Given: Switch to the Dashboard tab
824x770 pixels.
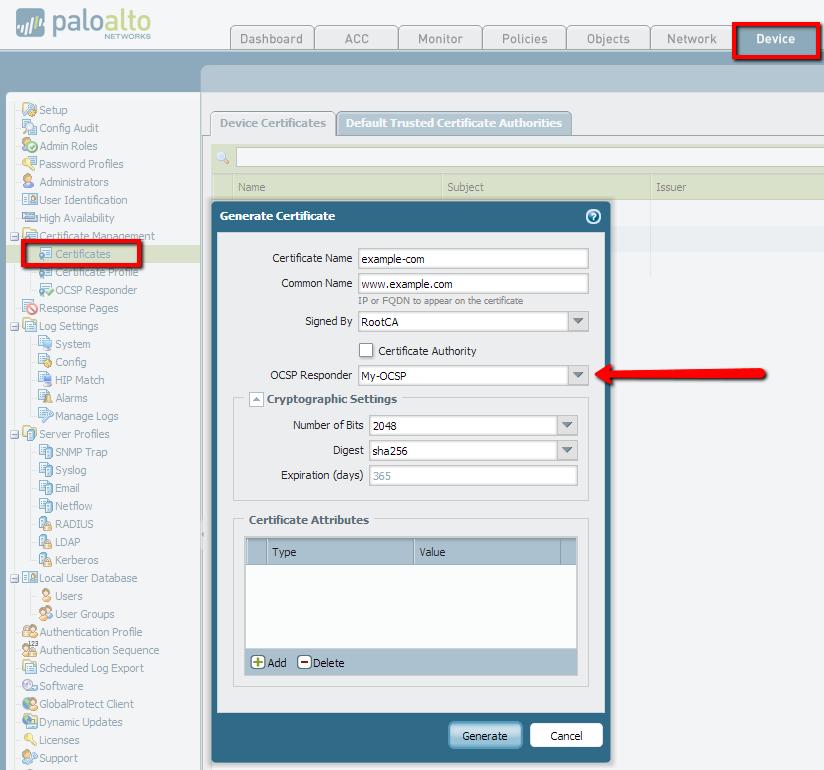Looking at the screenshot, I should click(x=272, y=38).
